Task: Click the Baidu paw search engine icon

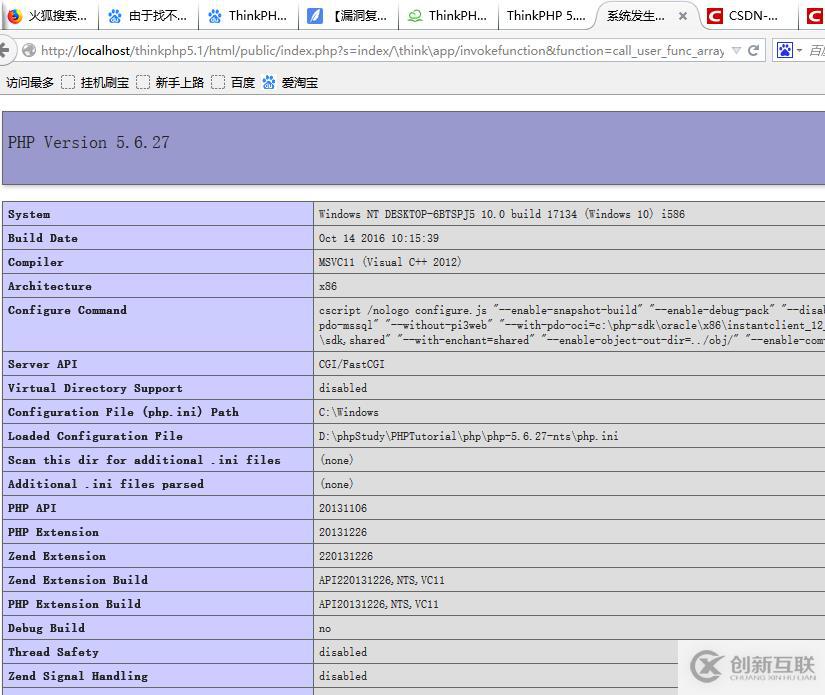Action: [x=784, y=51]
